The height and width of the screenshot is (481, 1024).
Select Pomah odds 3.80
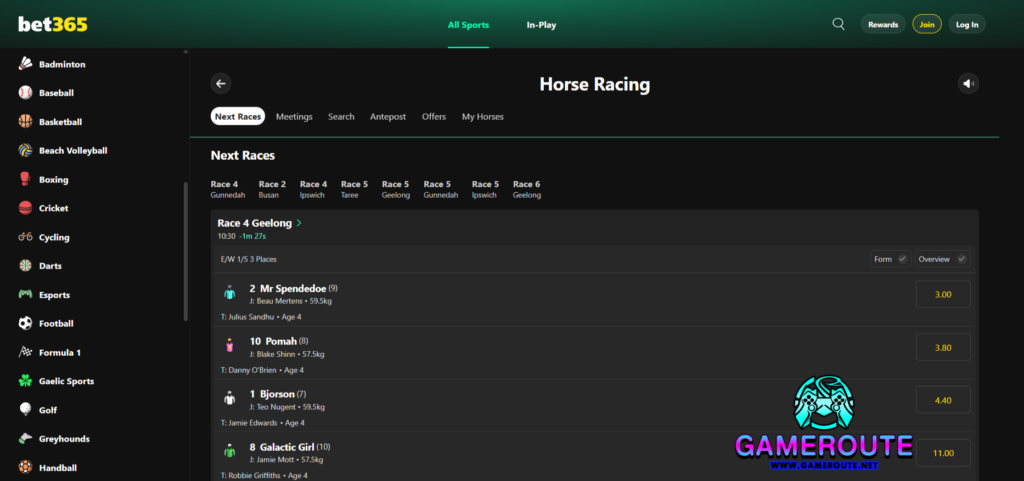tap(943, 347)
